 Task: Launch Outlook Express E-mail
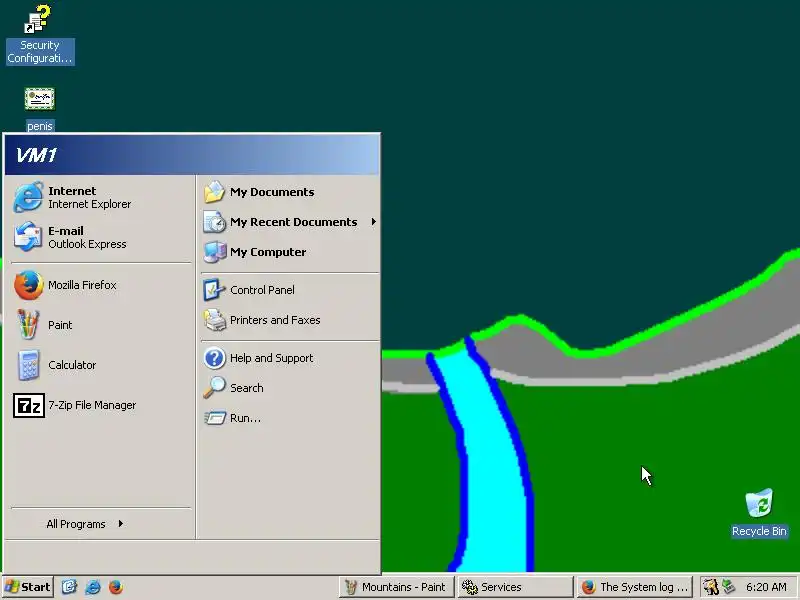click(x=101, y=237)
